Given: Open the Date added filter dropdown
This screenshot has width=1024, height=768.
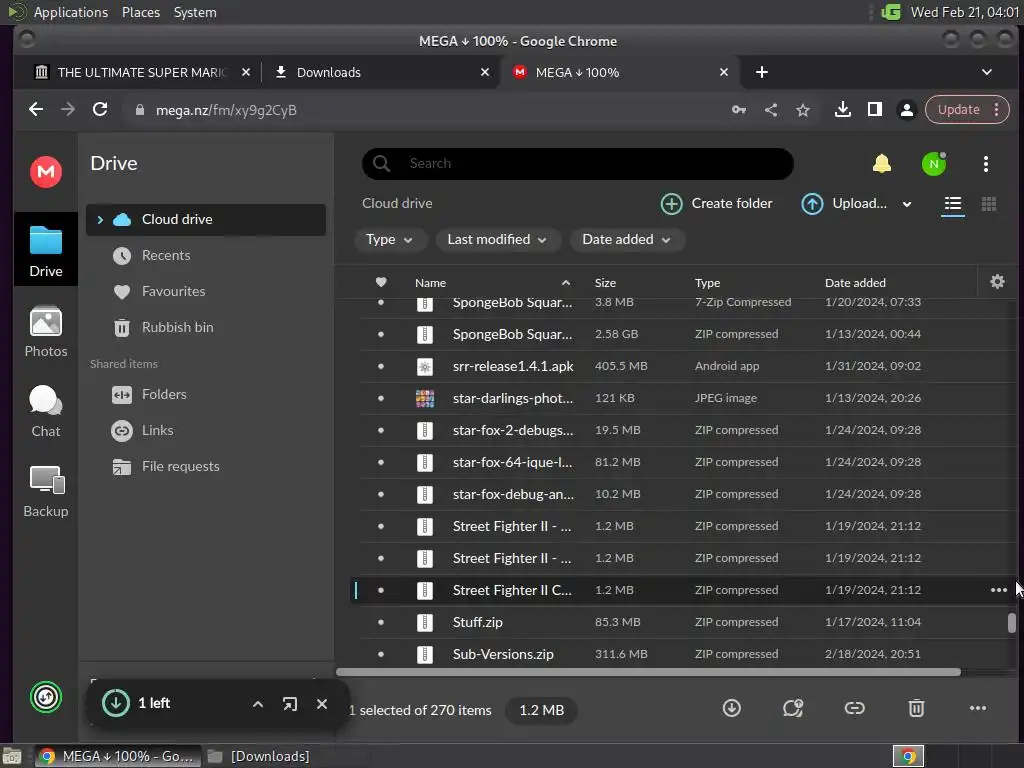Looking at the screenshot, I should tap(627, 240).
